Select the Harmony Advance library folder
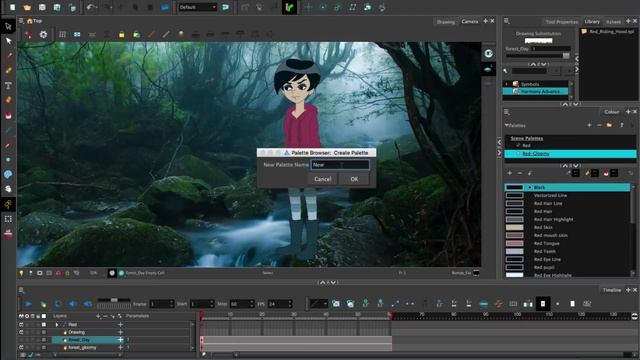 tap(536, 91)
